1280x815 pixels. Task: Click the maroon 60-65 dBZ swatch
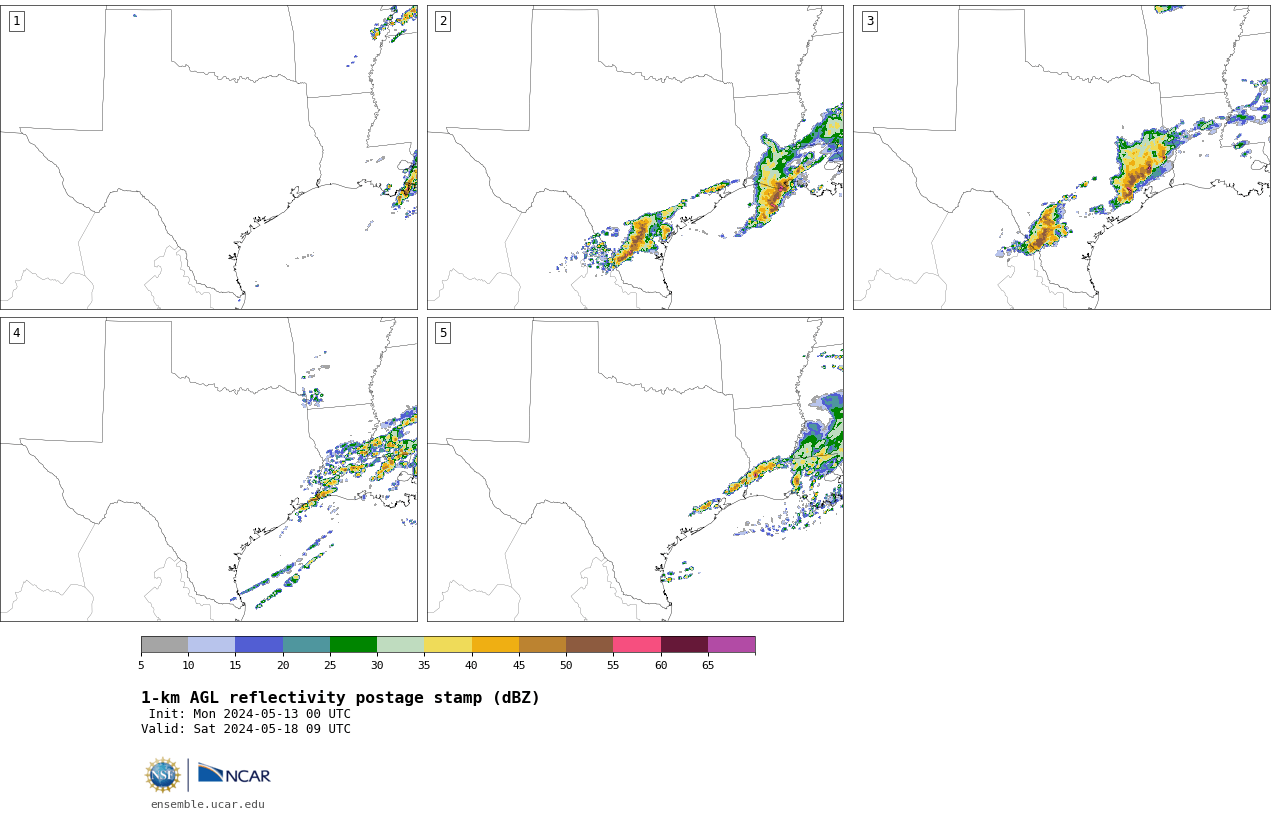684,644
